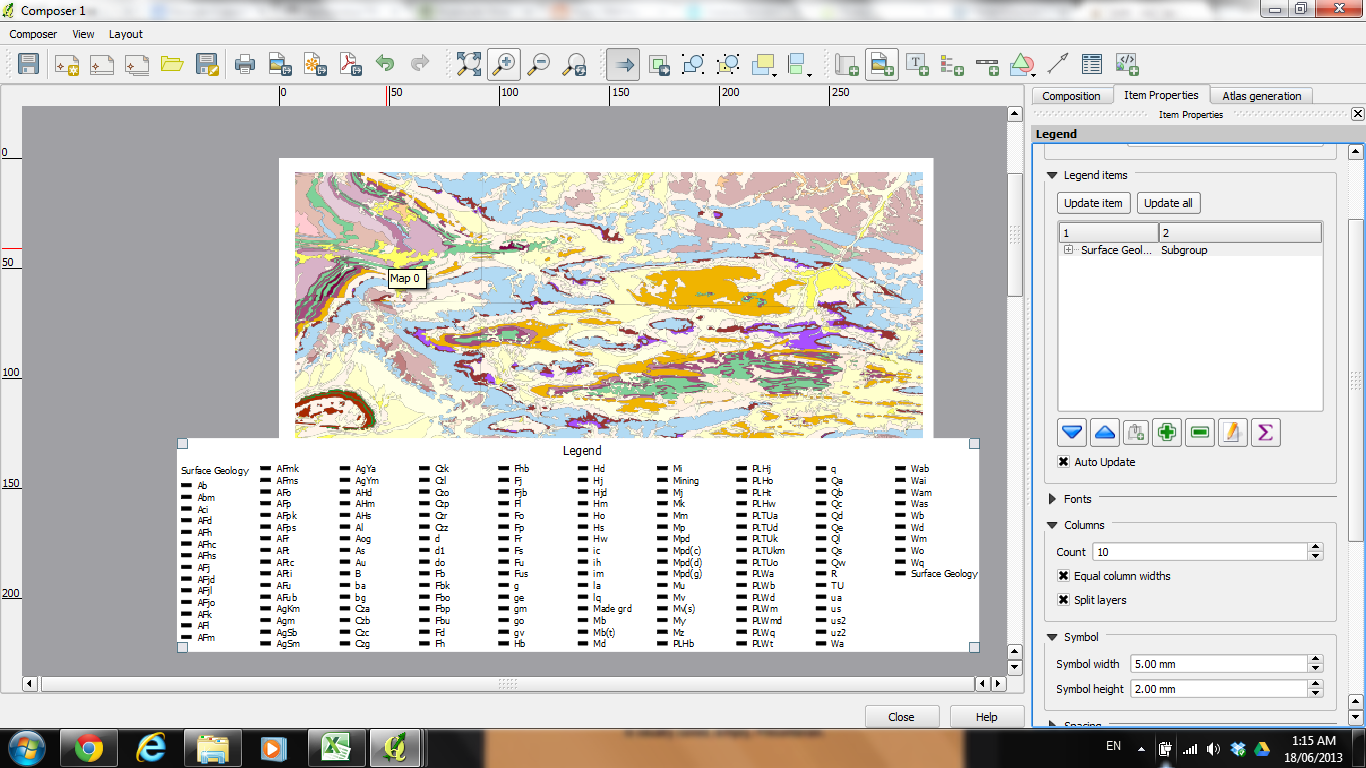Image resolution: width=1366 pixels, height=768 pixels.
Task: Select the Move item arrow tool
Action: point(623,65)
